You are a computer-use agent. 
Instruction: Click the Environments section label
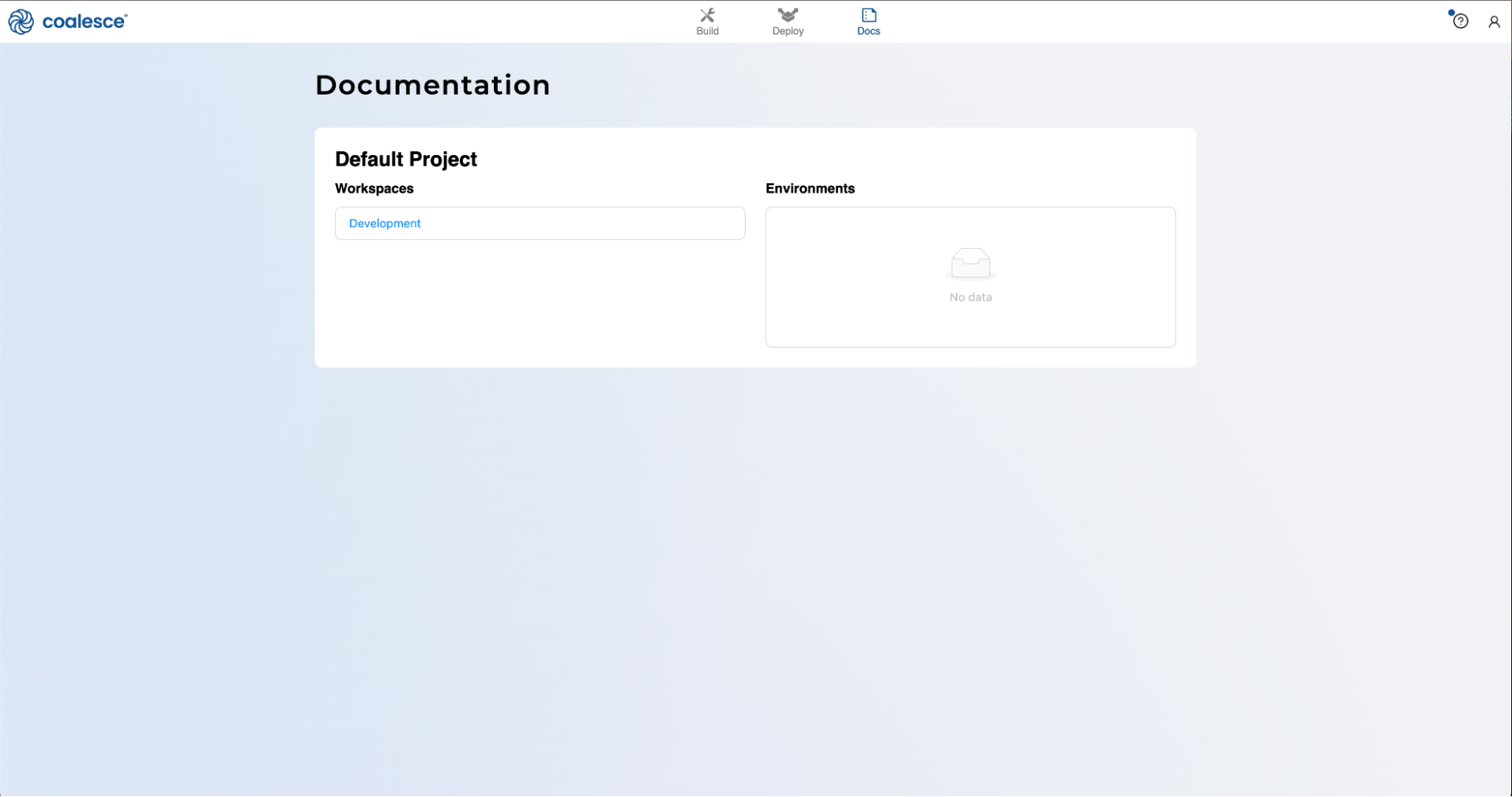pyautogui.click(x=810, y=188)
